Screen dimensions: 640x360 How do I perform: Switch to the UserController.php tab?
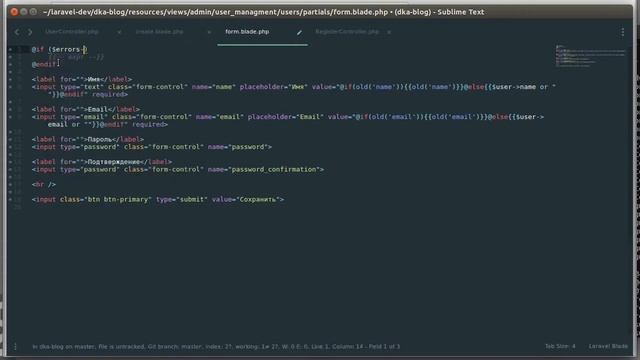tap(72, 31)
